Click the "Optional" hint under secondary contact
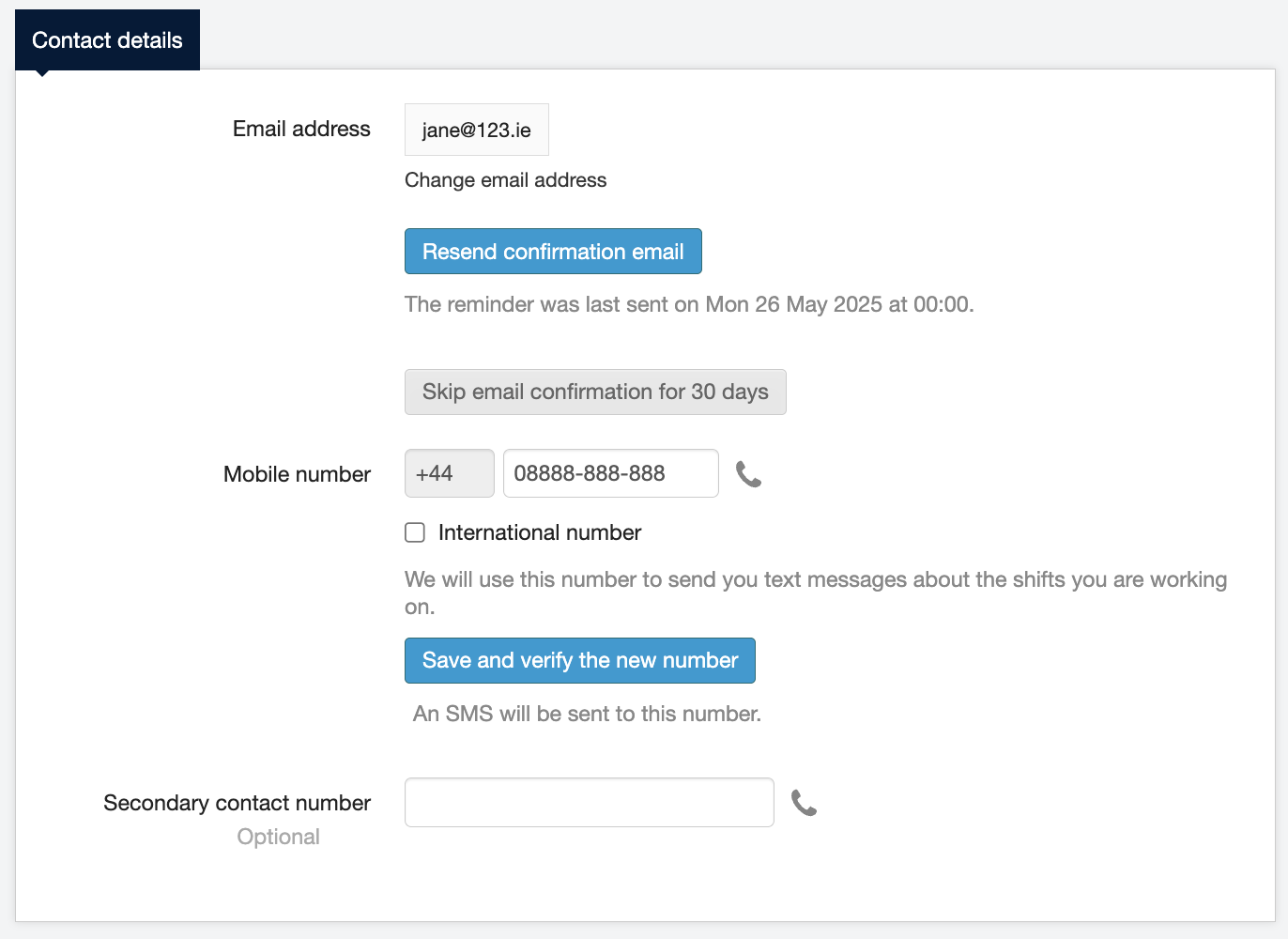1288x939 pixels. (x=278, y=837)
